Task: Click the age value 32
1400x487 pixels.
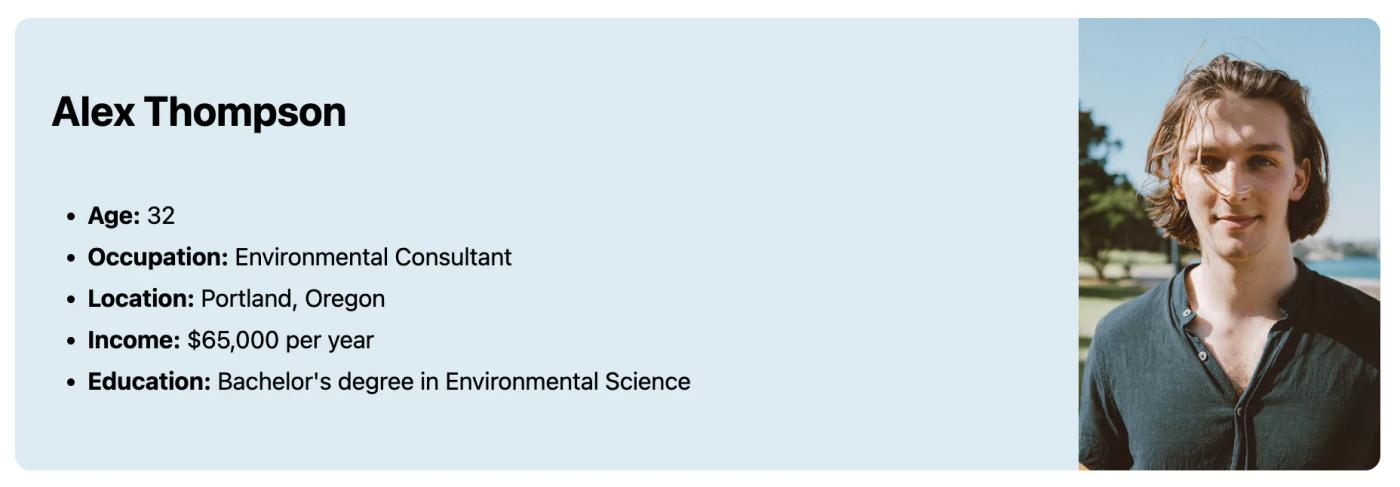Action: point(161,215)
